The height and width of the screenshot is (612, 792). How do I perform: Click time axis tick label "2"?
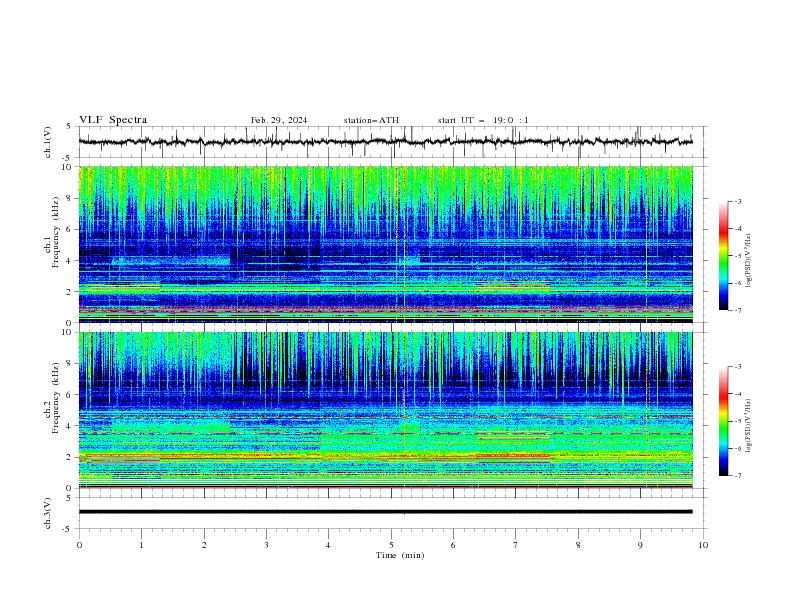pos(204,545)
